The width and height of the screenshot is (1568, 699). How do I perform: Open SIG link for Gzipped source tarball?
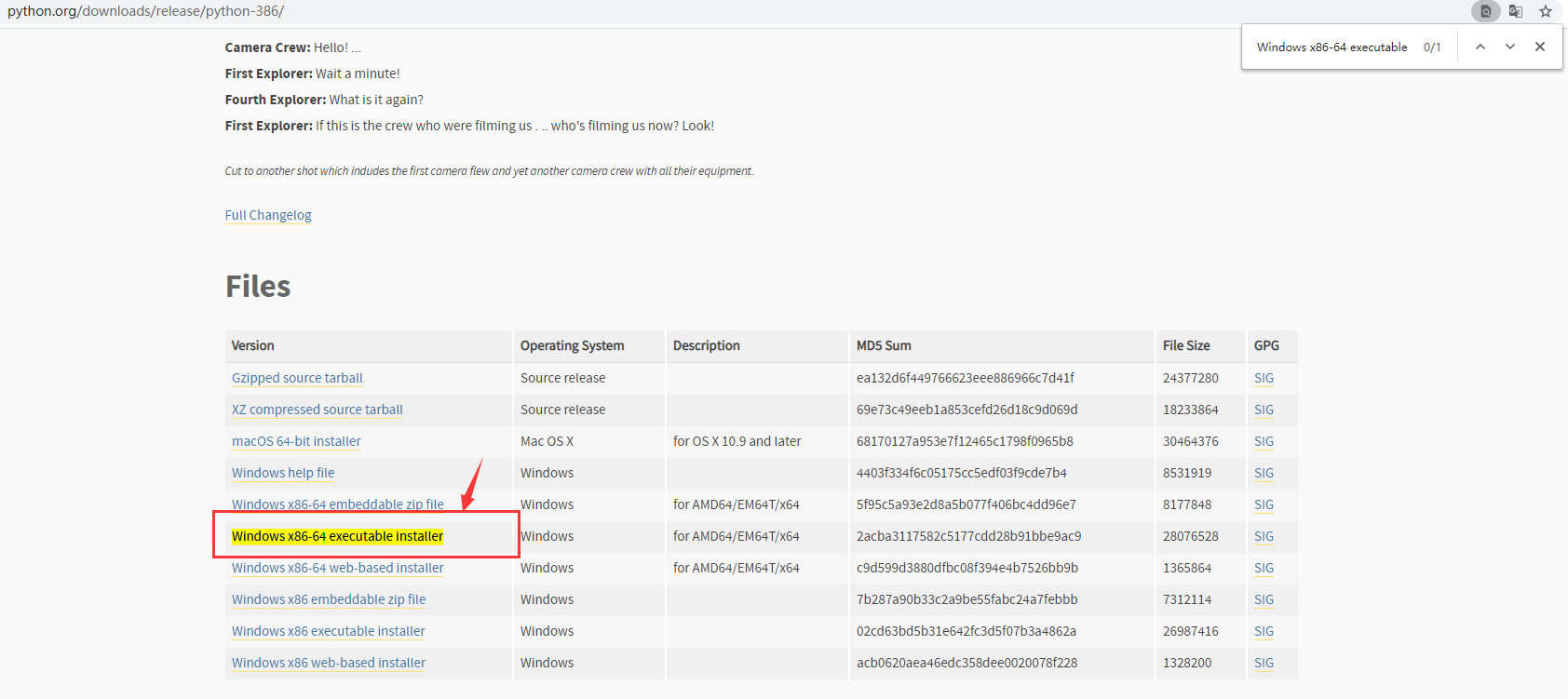[1264, 378]
